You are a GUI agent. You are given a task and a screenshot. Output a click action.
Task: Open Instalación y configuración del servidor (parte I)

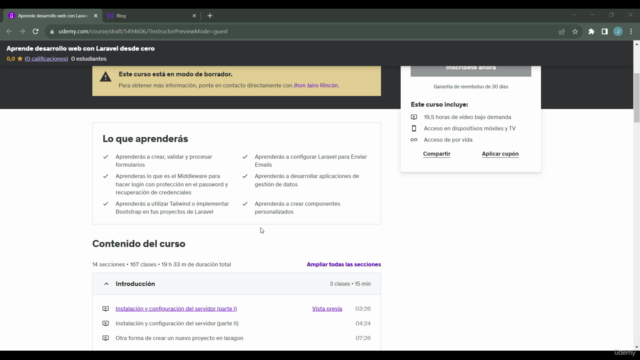coord(176,309)
